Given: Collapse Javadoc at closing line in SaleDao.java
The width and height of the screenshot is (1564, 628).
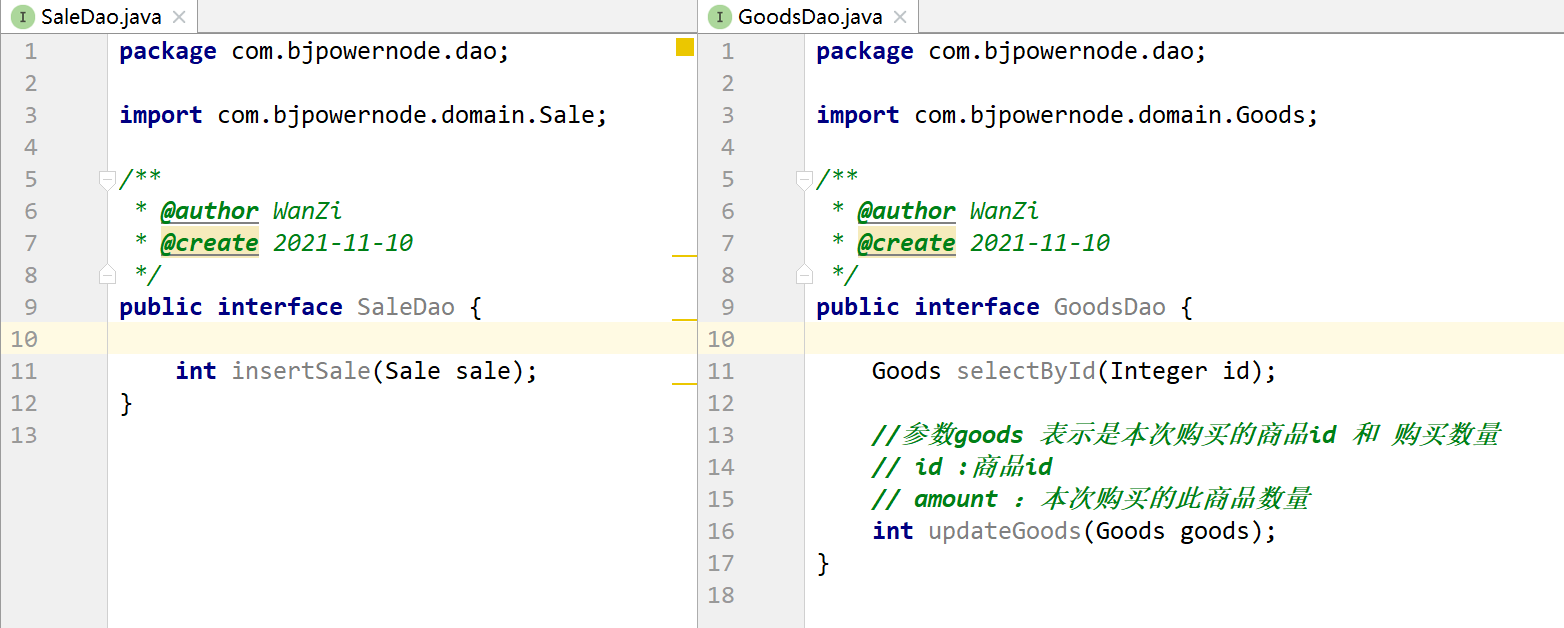Looking at the screenshot, I should 108,274.
